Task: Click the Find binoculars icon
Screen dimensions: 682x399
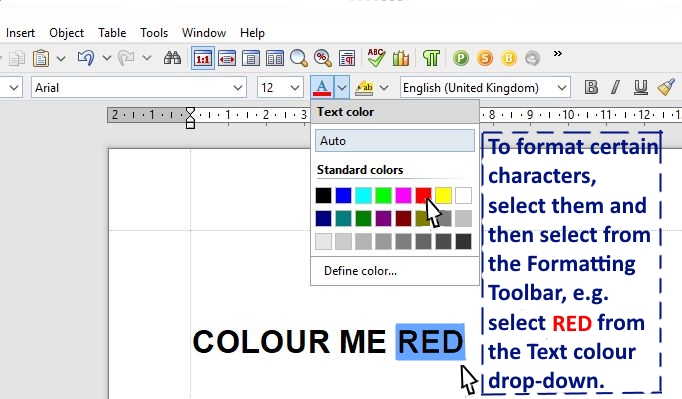Action: pyautogui.click(x=172, y=58)
